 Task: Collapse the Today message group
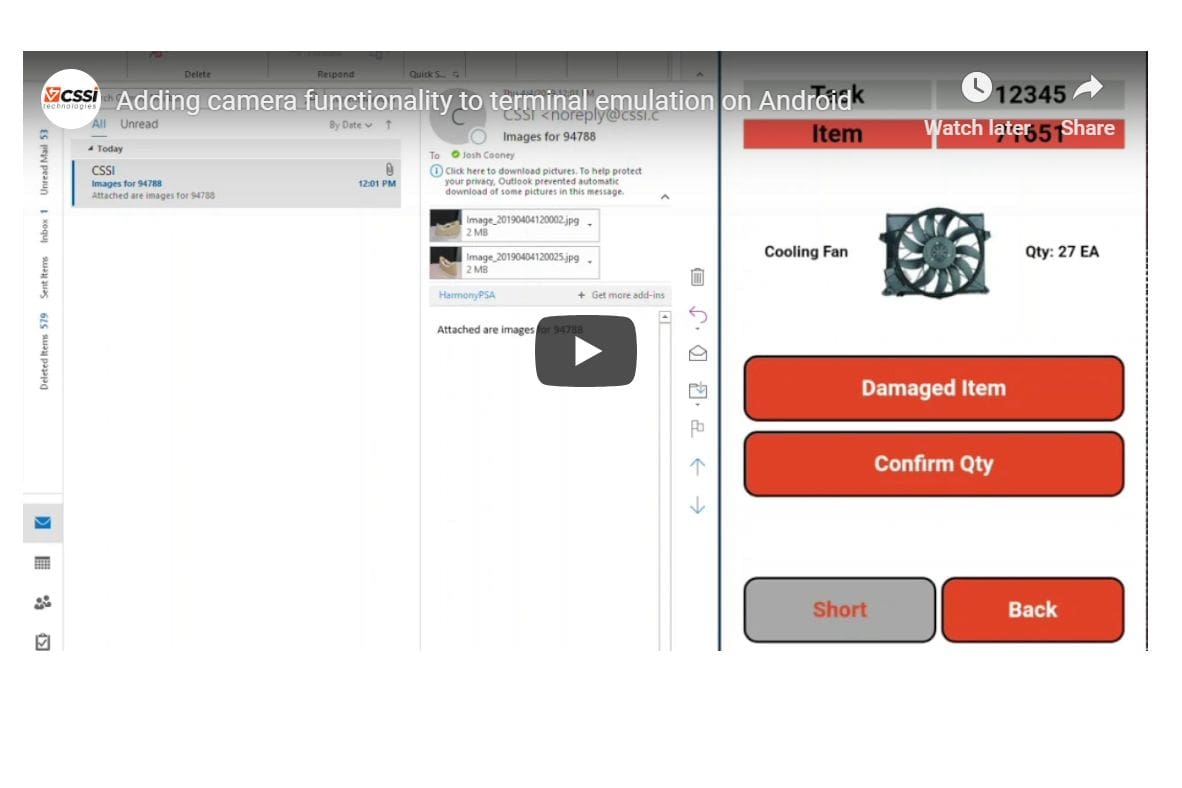[90, 149]
